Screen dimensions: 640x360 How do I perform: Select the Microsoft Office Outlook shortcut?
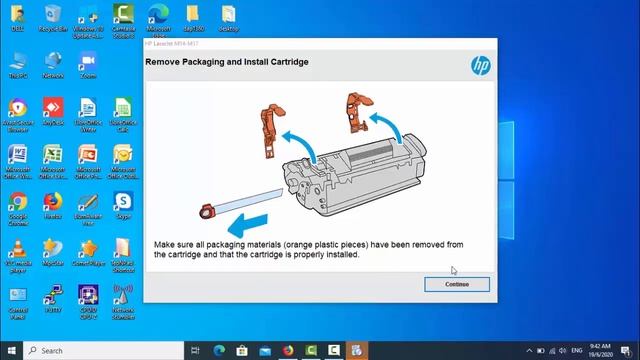coord(123,162)
